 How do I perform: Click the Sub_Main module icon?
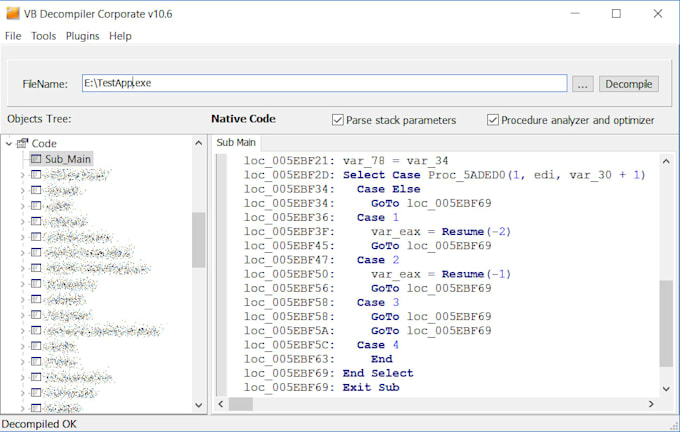click(36, 159)
